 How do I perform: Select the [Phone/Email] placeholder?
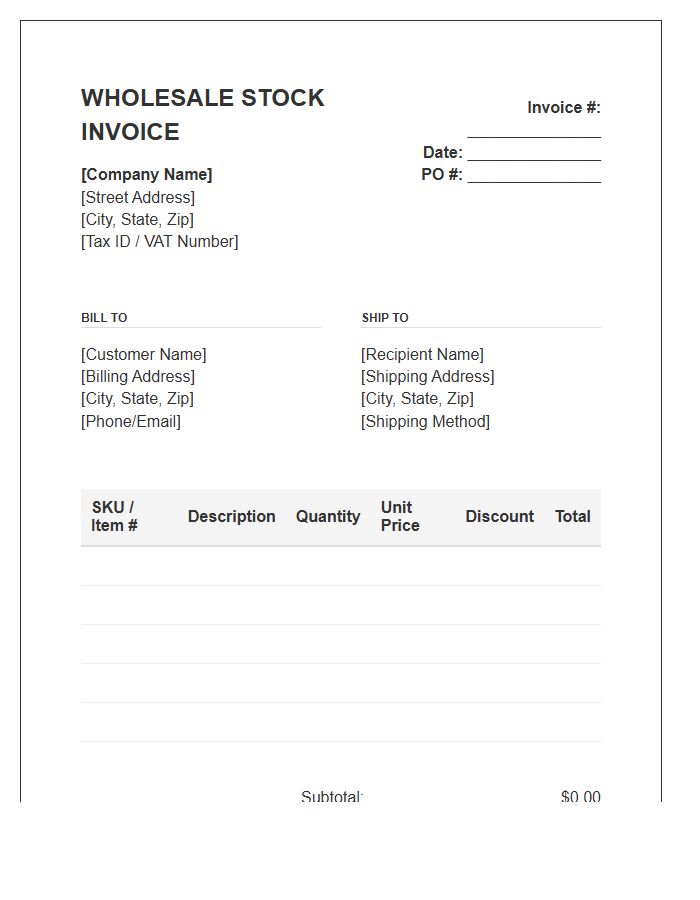pos(131,421)
